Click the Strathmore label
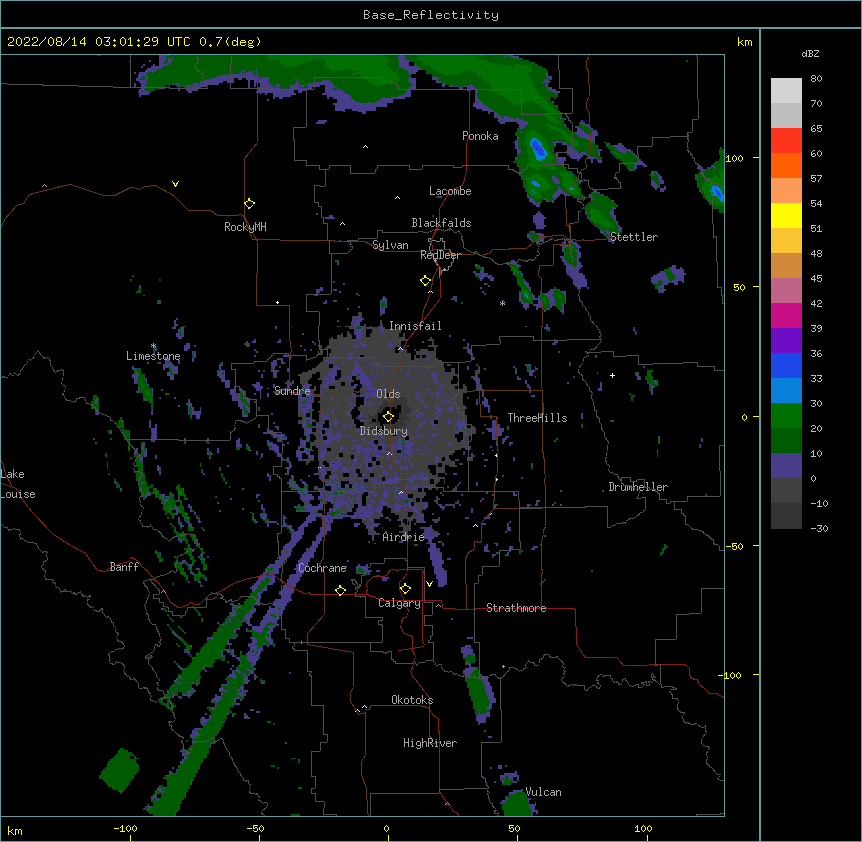862x842 pixels. (x=516, y=608)
